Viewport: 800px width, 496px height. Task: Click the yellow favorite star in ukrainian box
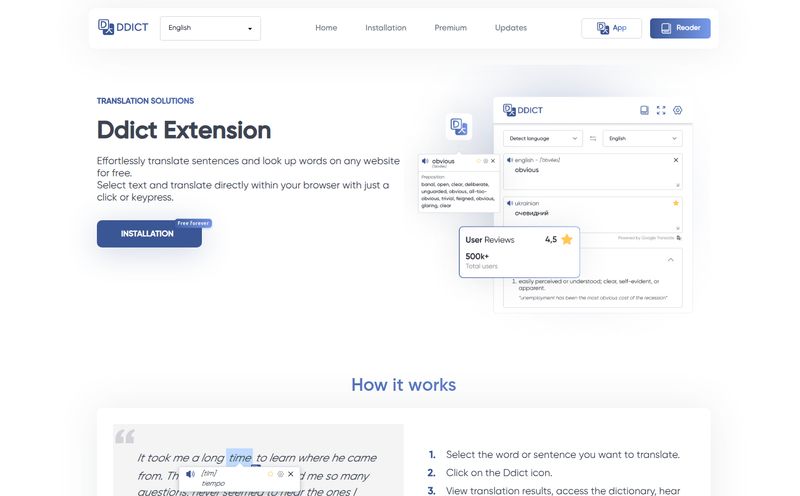(676, 203)
